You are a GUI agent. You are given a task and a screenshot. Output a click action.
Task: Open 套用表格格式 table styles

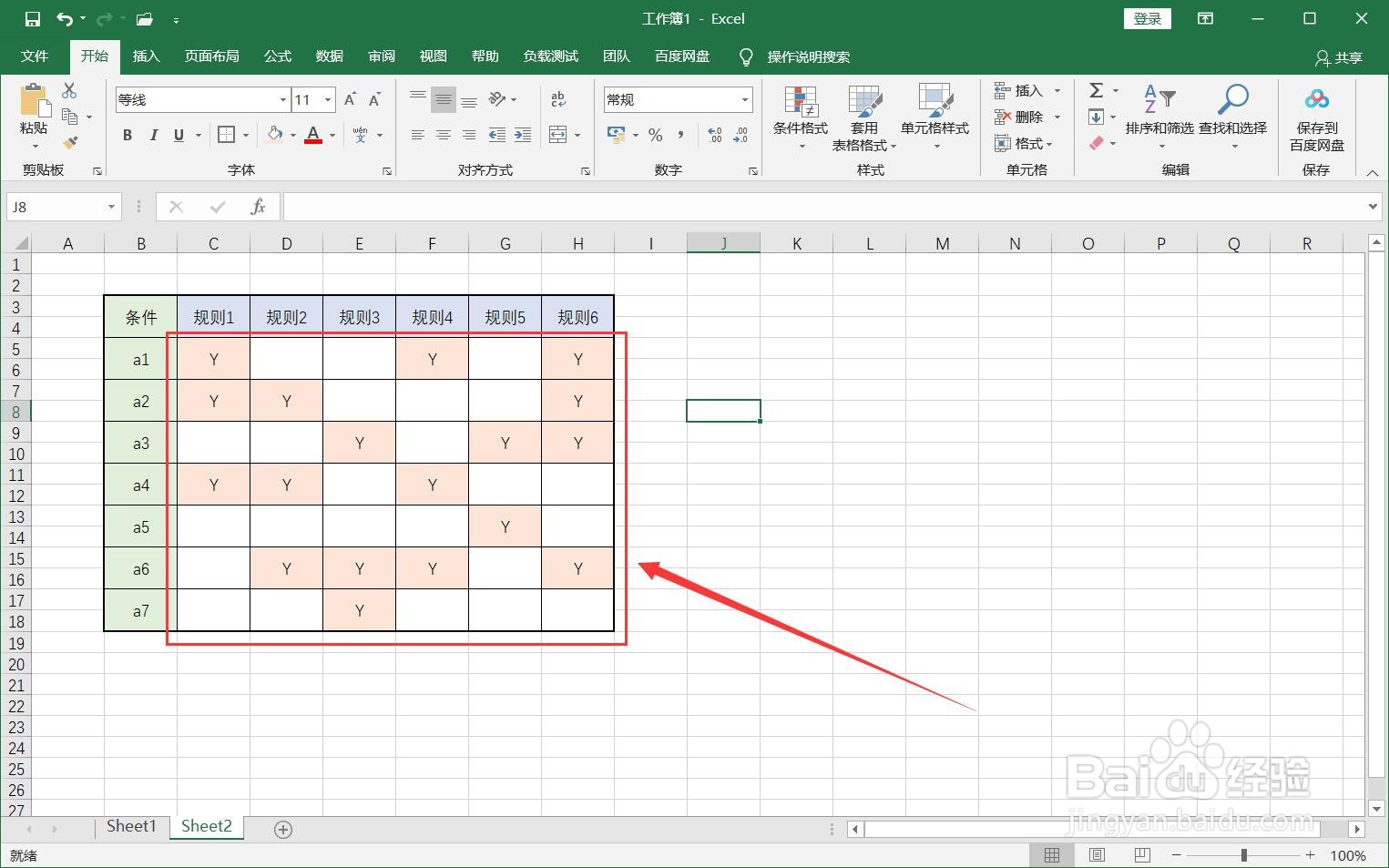click(864, 118)
